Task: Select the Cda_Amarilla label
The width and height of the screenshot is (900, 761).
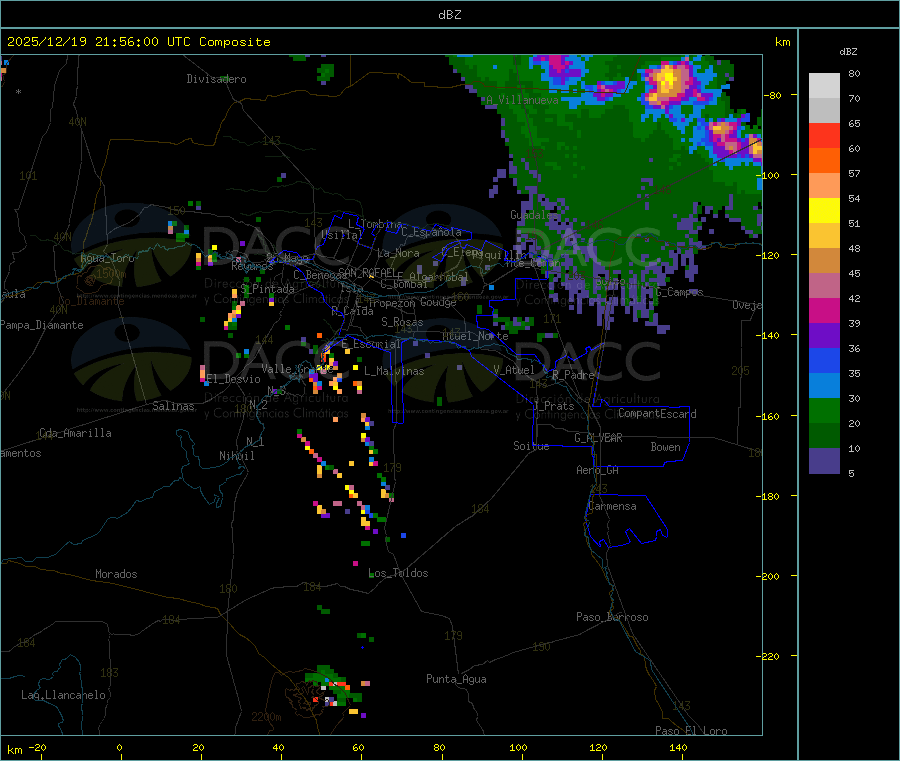Action: coord(75,433)
